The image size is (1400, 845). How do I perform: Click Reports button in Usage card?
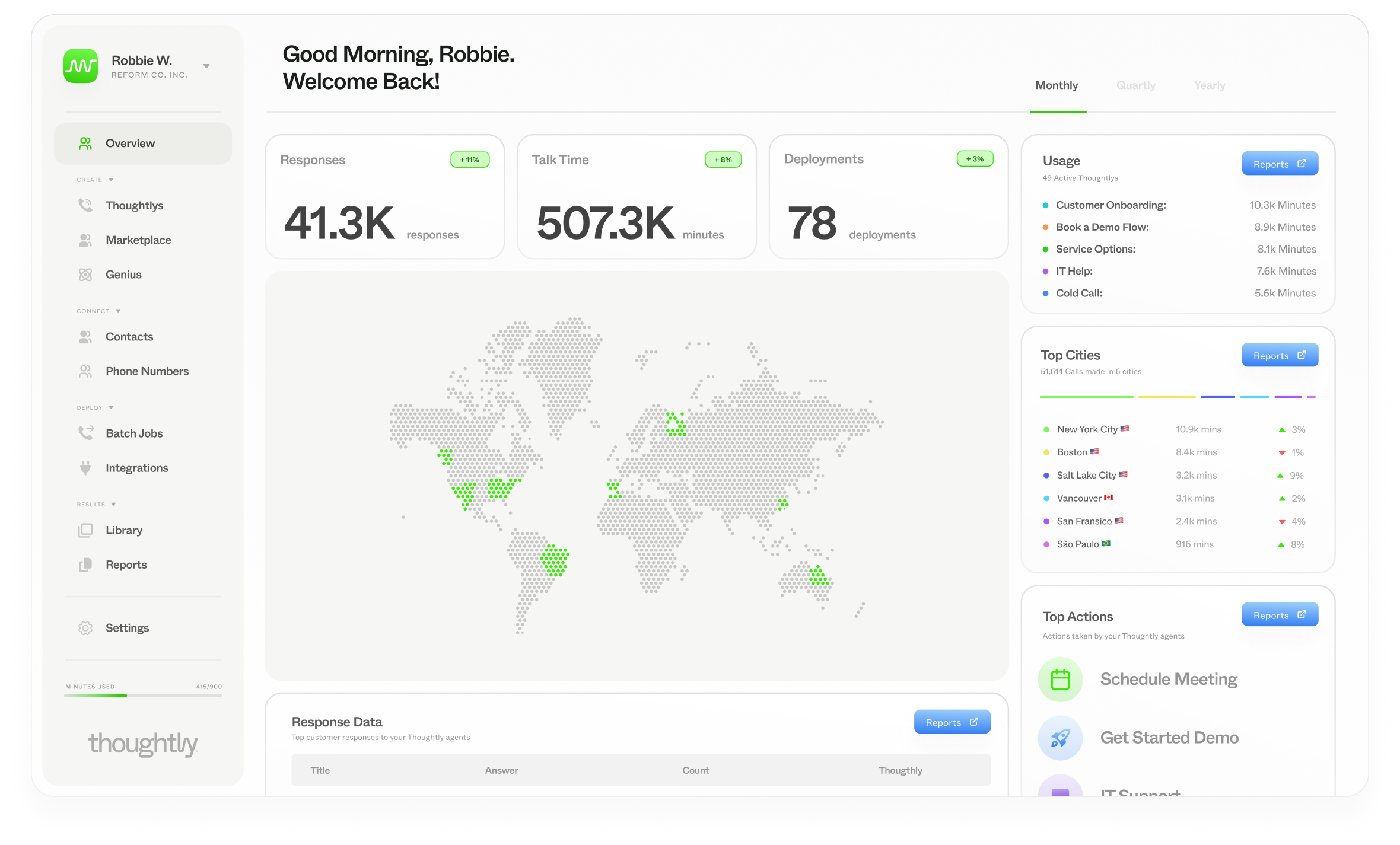[1280, 164]
